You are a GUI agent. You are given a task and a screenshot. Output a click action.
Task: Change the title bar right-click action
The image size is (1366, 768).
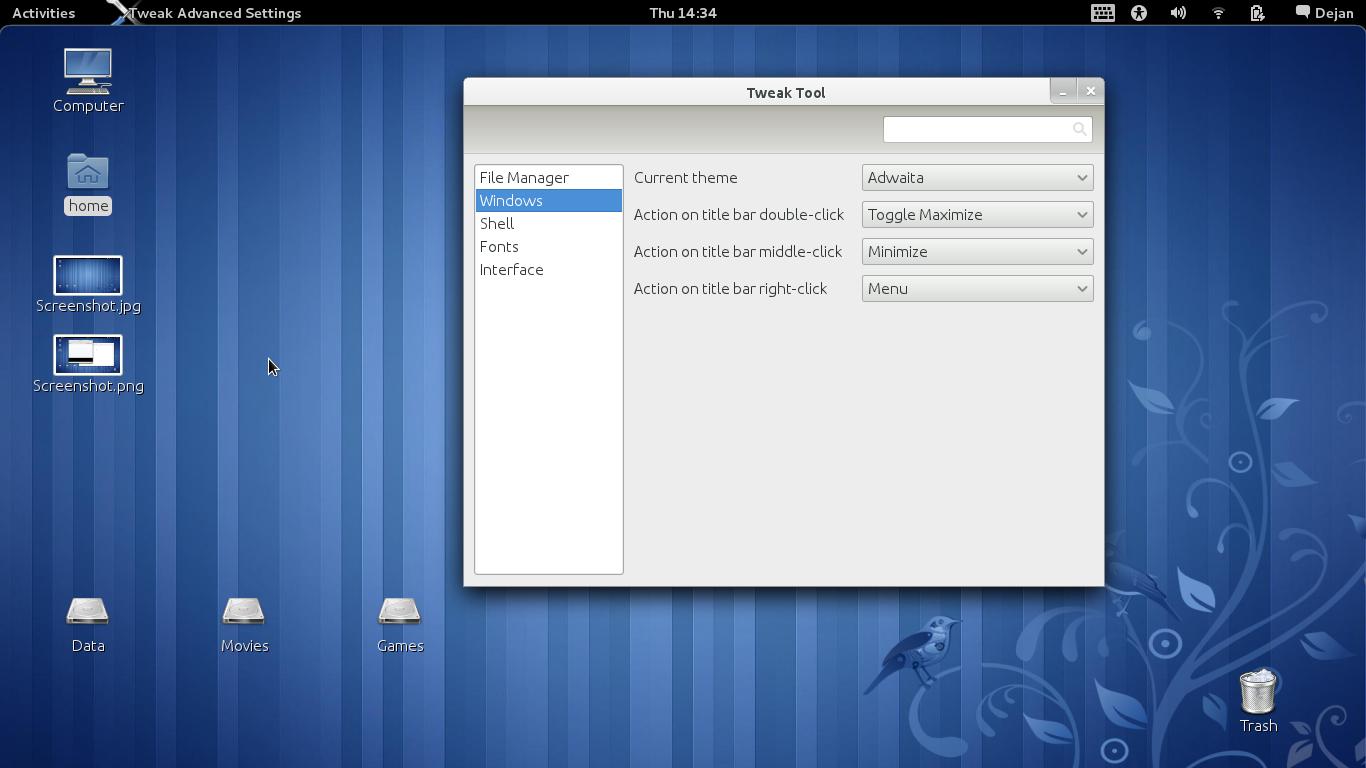click(x=977, y=289)
